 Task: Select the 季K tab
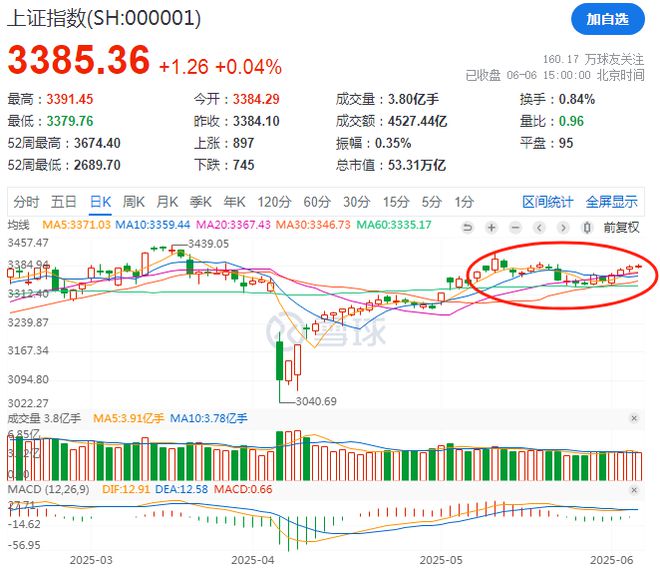coord(200,202)
